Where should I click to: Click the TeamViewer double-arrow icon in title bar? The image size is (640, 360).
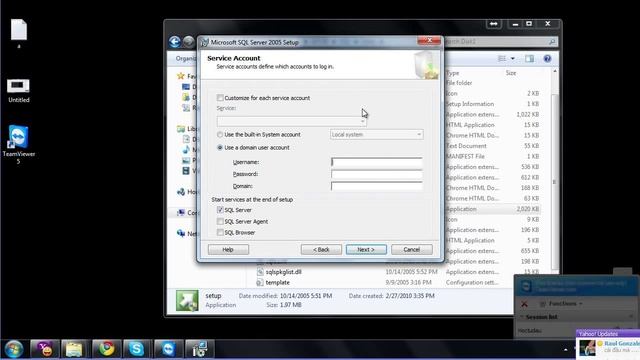493,24
